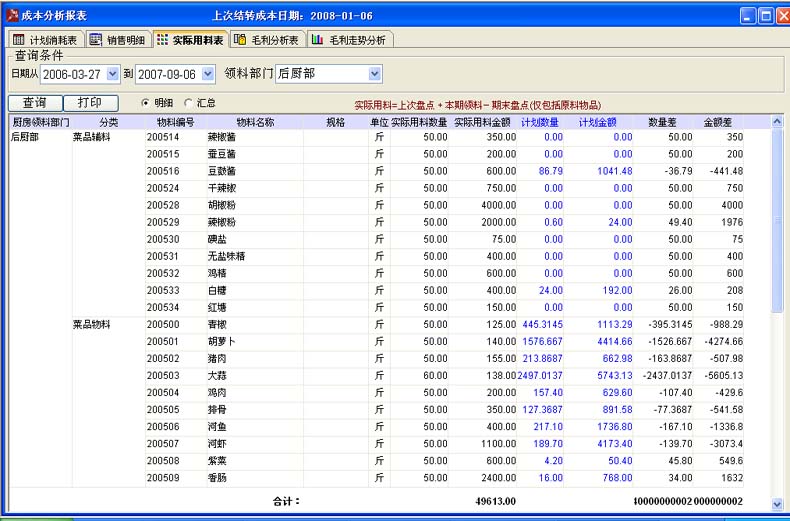Open the end date 2007-09-06 dropdown
The image size is (790, 521).
coord(207,74)
